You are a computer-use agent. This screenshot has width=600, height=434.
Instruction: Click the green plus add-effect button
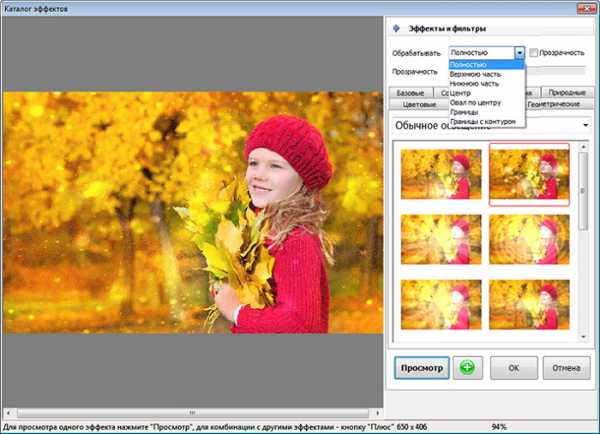click(x=467, y=368)
